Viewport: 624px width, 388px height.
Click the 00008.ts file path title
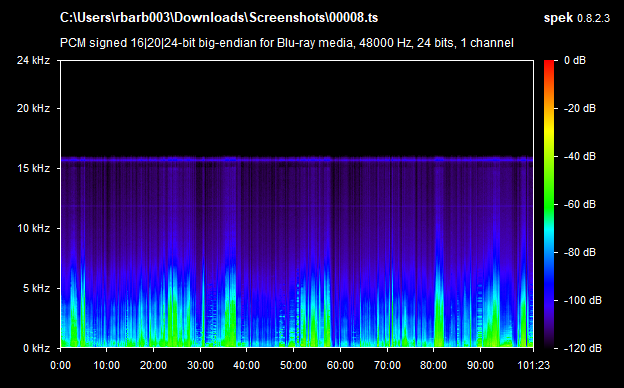pos(219,18)
